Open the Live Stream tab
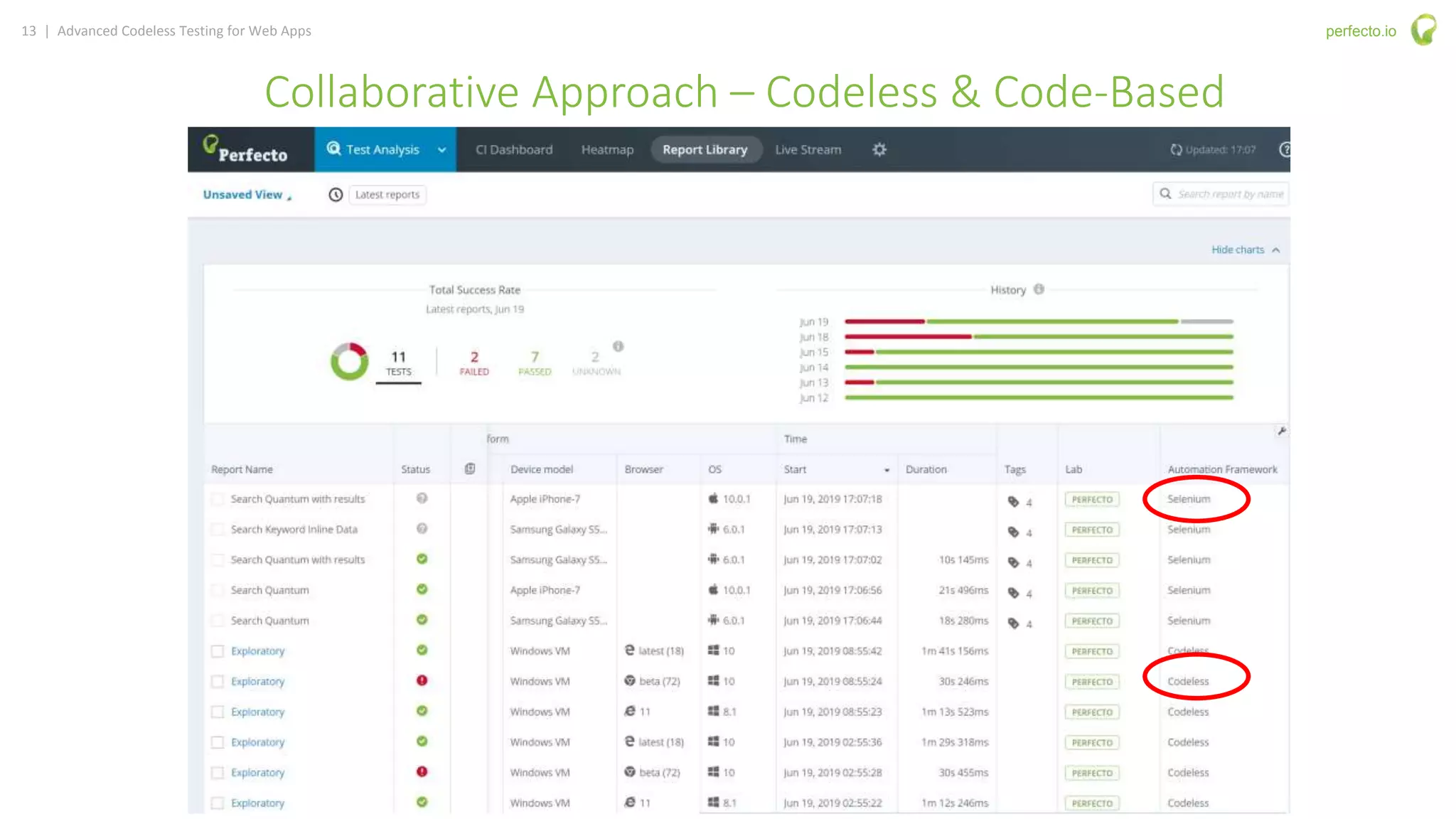 coord(808,150)
